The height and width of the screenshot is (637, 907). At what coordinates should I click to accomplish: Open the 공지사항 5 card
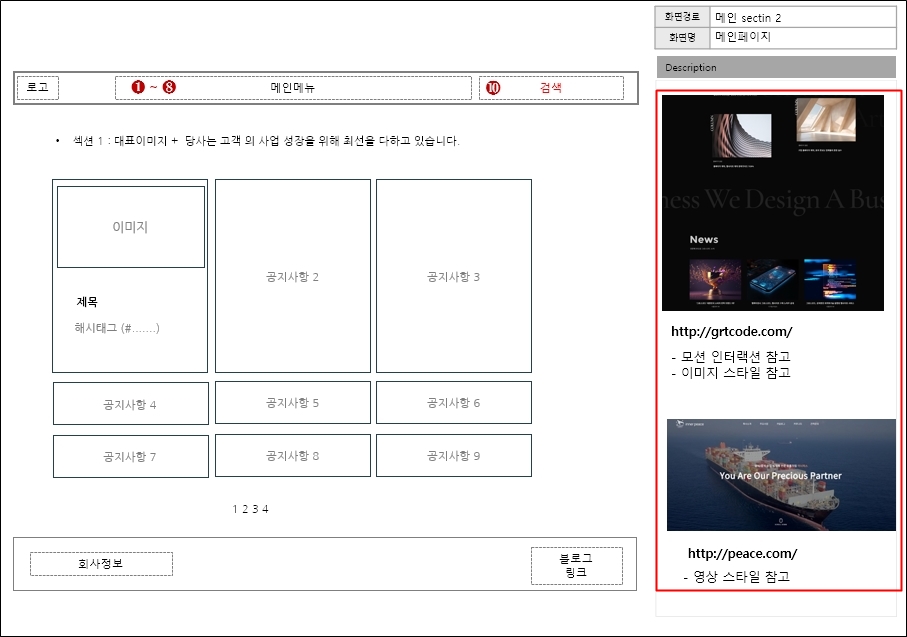point(293,403)
